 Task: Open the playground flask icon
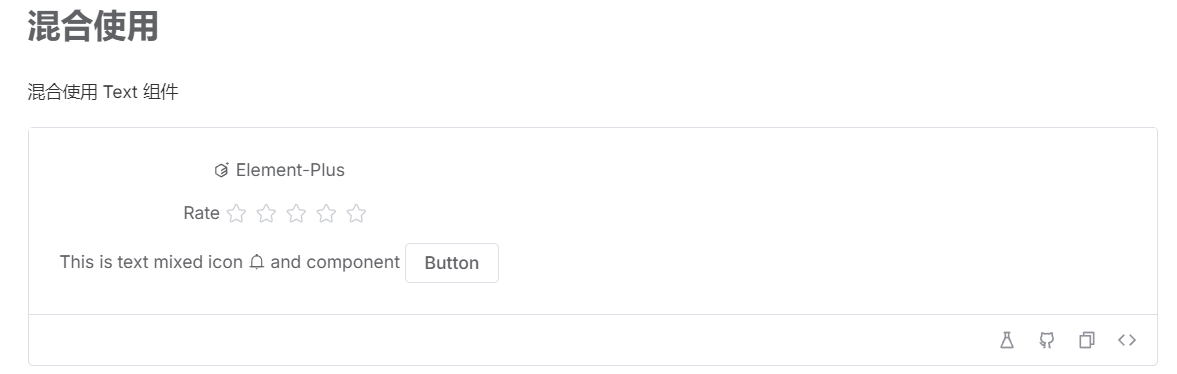(1007, 340)
